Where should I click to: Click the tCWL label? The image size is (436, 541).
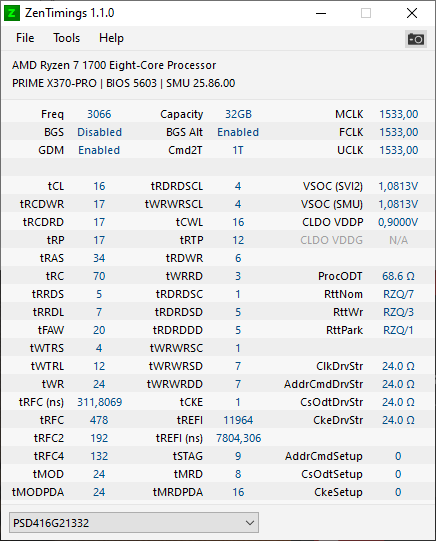coord(189,222)
